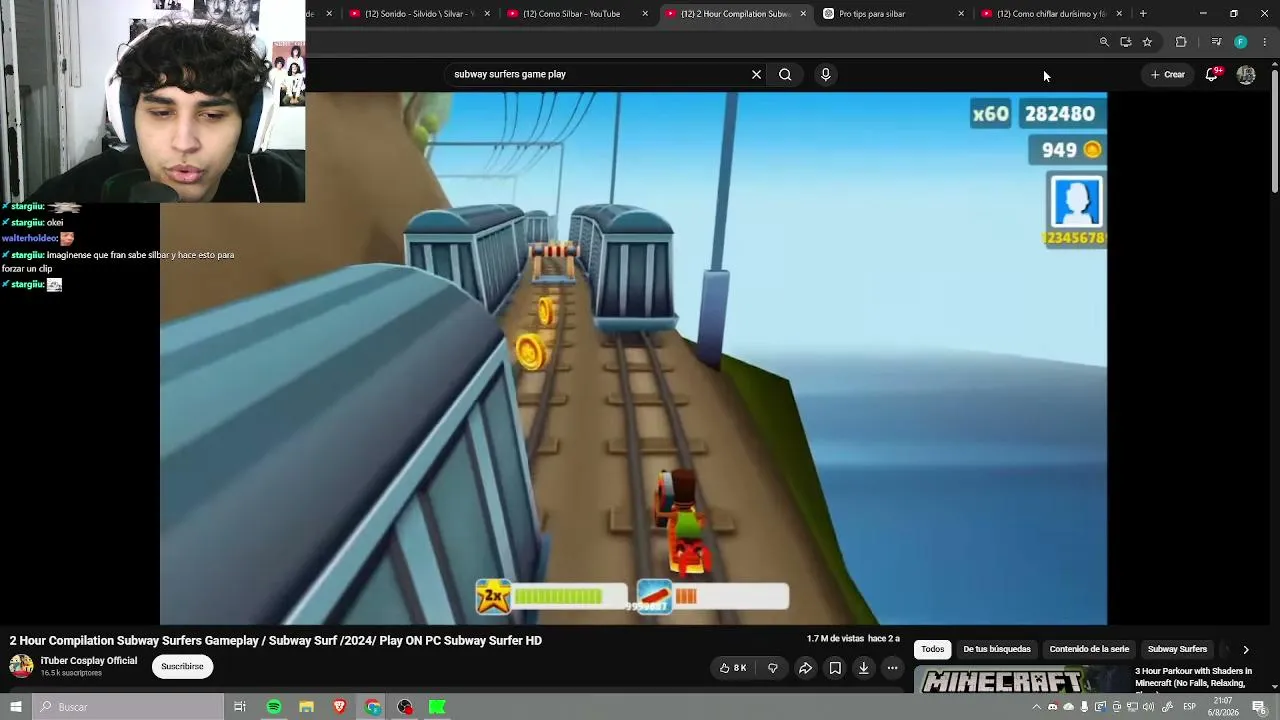Like the video with thumbs-up button

click(733, 668)
